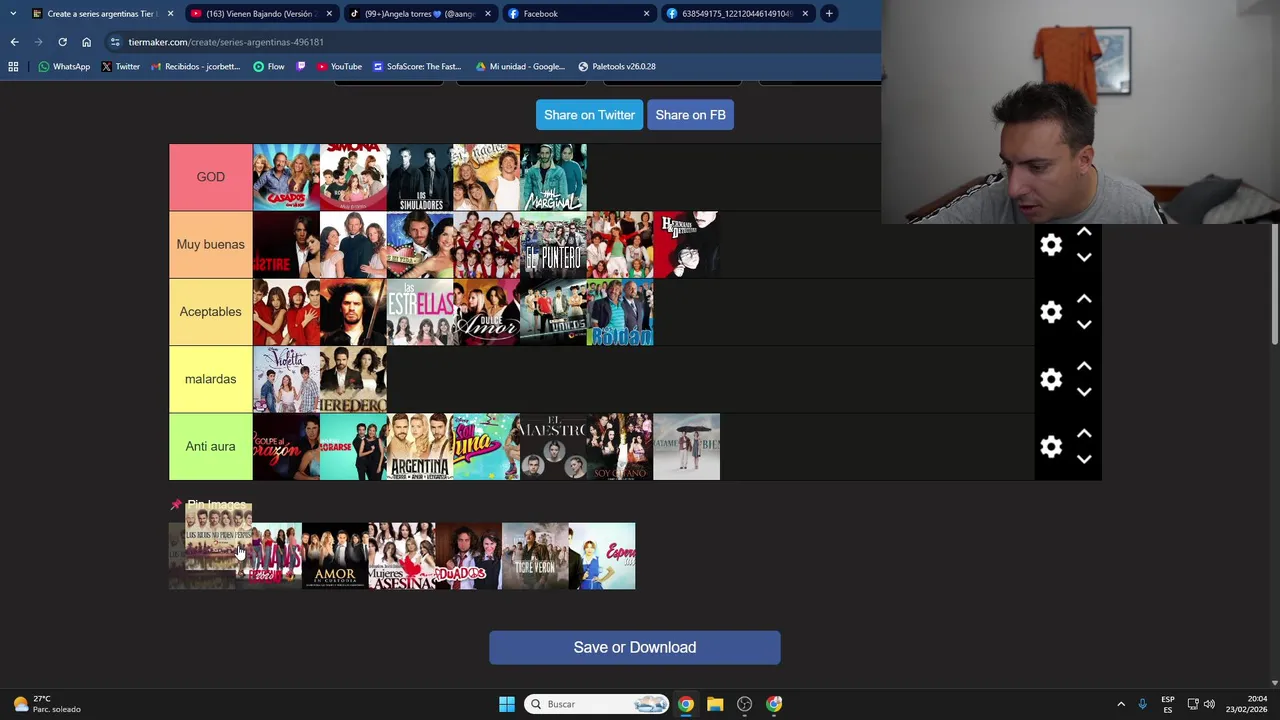The width and height of the screenshot is (1280, 720).
Task: Move Anti aura tier up with chevron
Action: pyautogui.click(x=1084, y=434)
